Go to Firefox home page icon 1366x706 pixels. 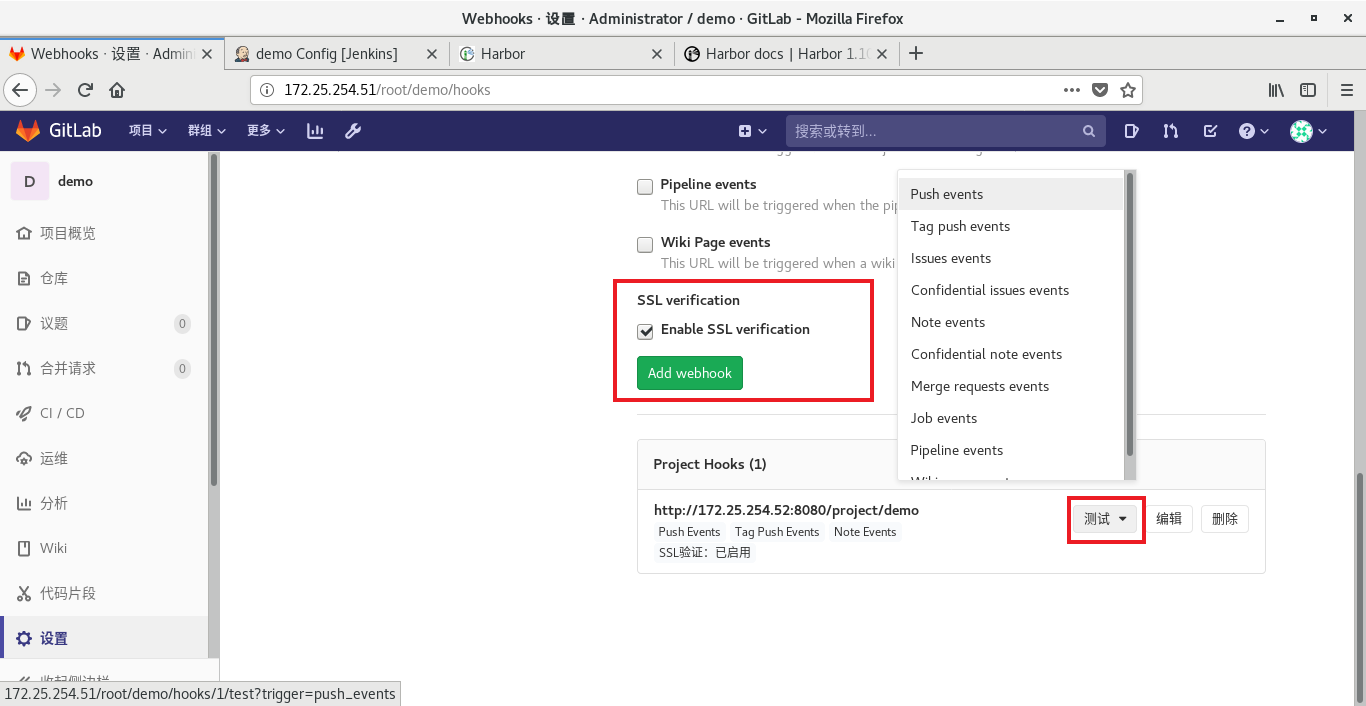coord(117,90)
